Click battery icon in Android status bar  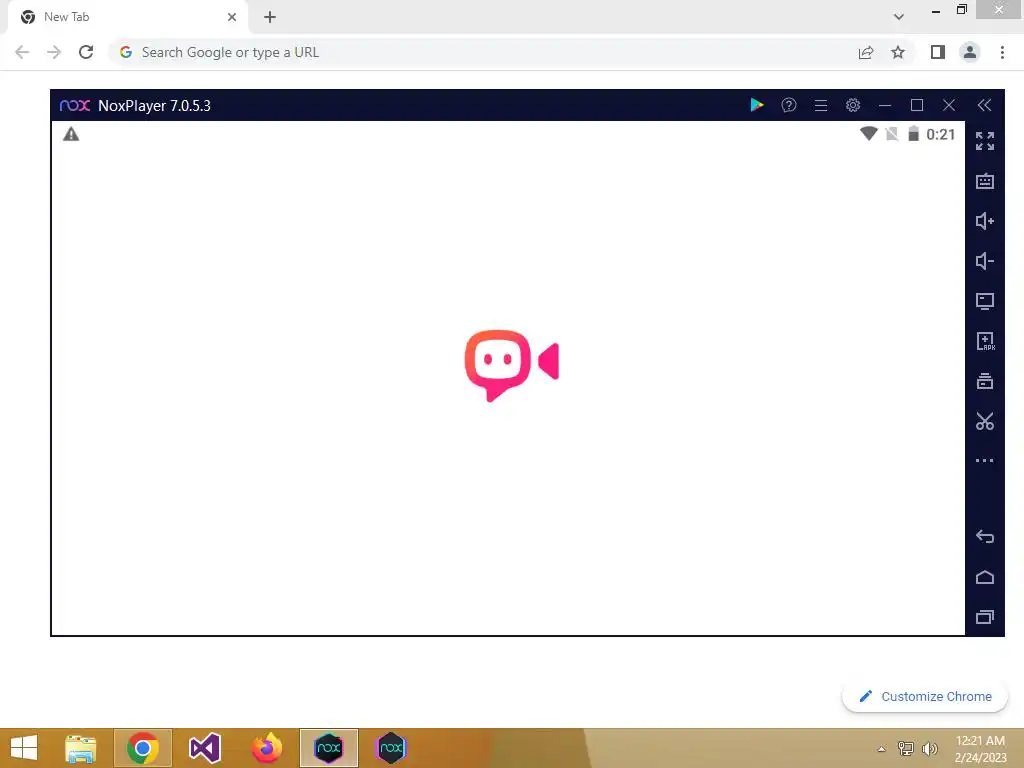pyautogui.click(x=913, y=134)
